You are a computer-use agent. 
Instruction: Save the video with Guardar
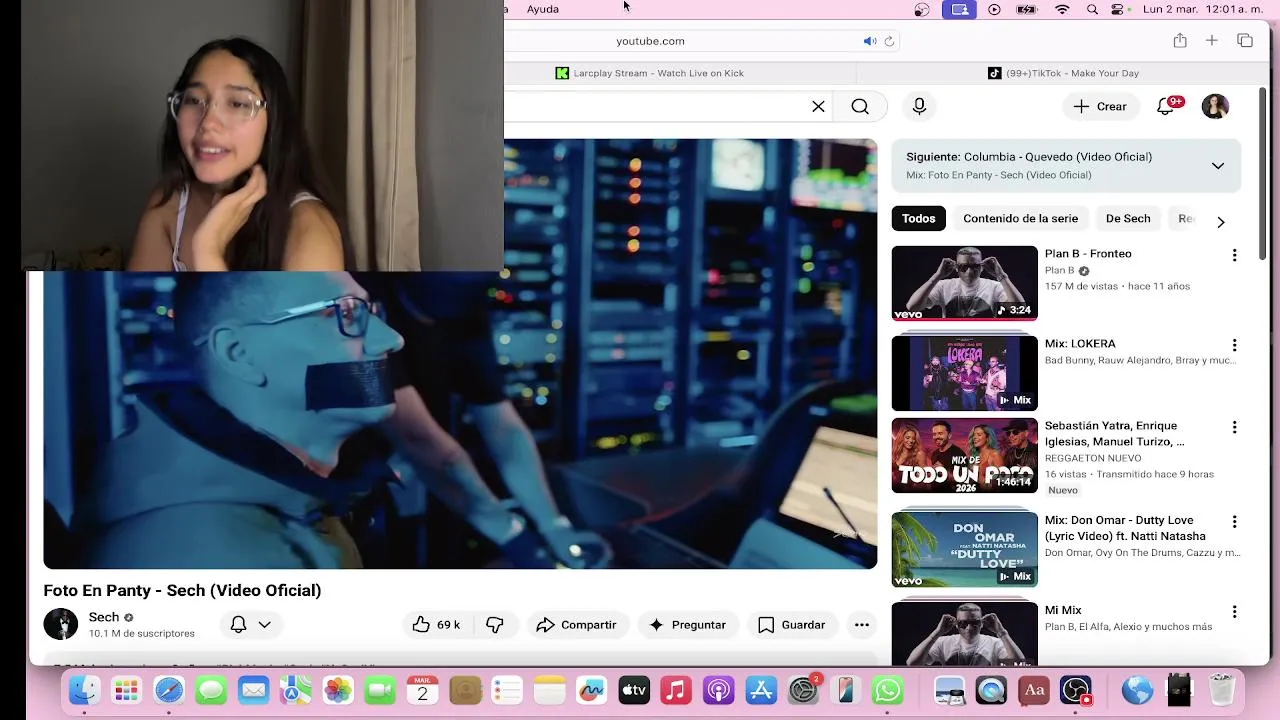[792, 625]
